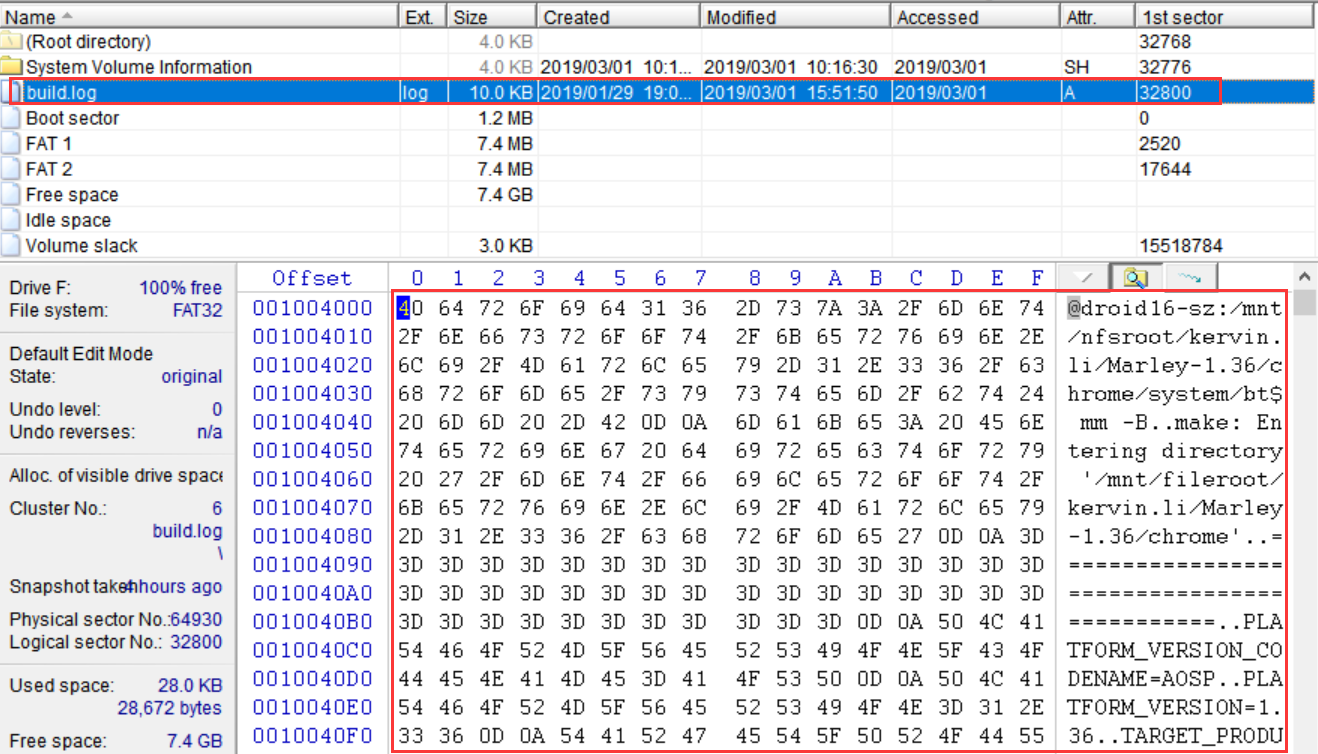This screenshot has width=1318, height=754.
Task: Click the Undo level value 0
Action: 217,409
